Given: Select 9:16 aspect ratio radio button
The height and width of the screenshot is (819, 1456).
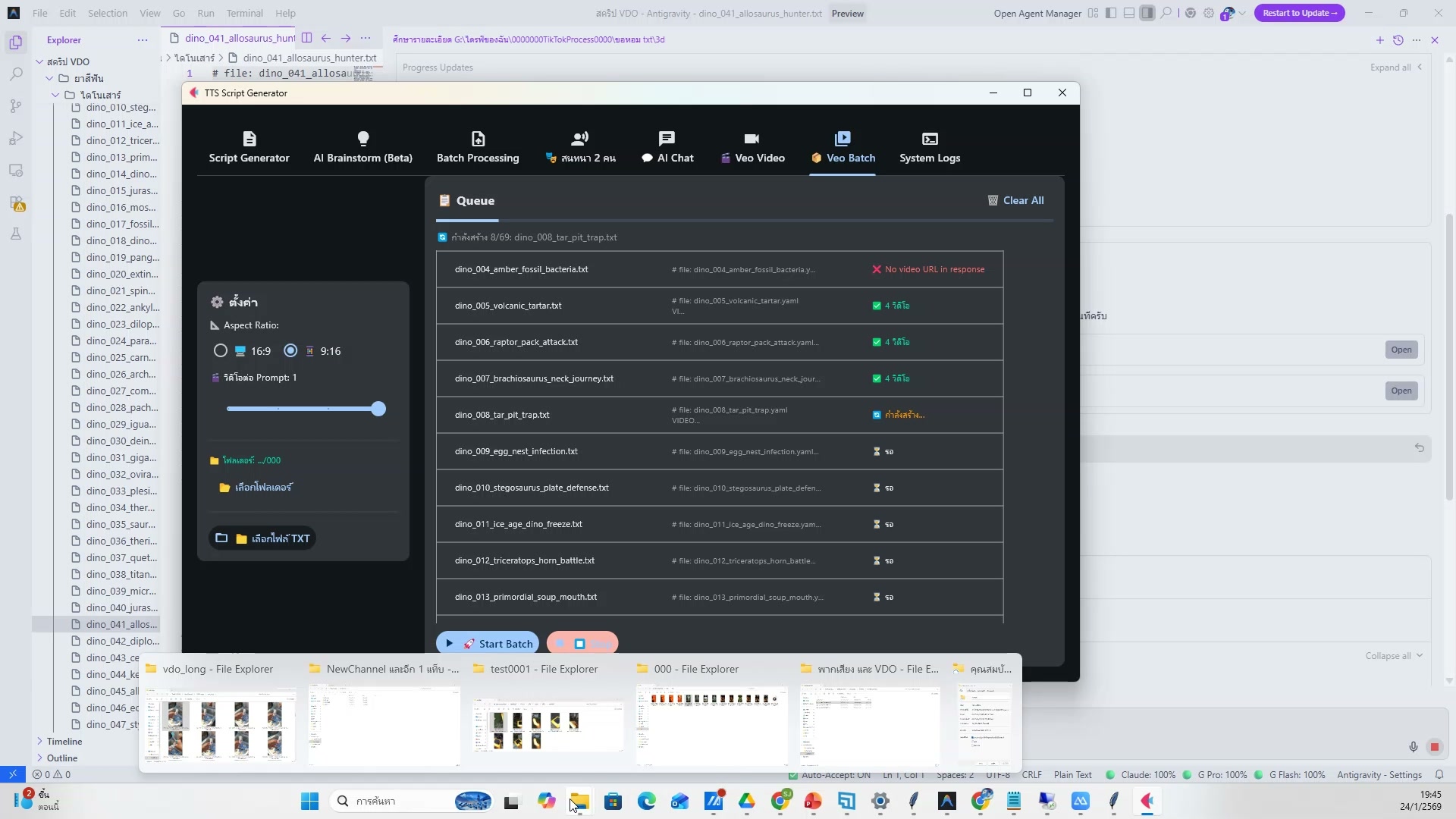Looking at the screenshot, I should [x=290, y=351].
